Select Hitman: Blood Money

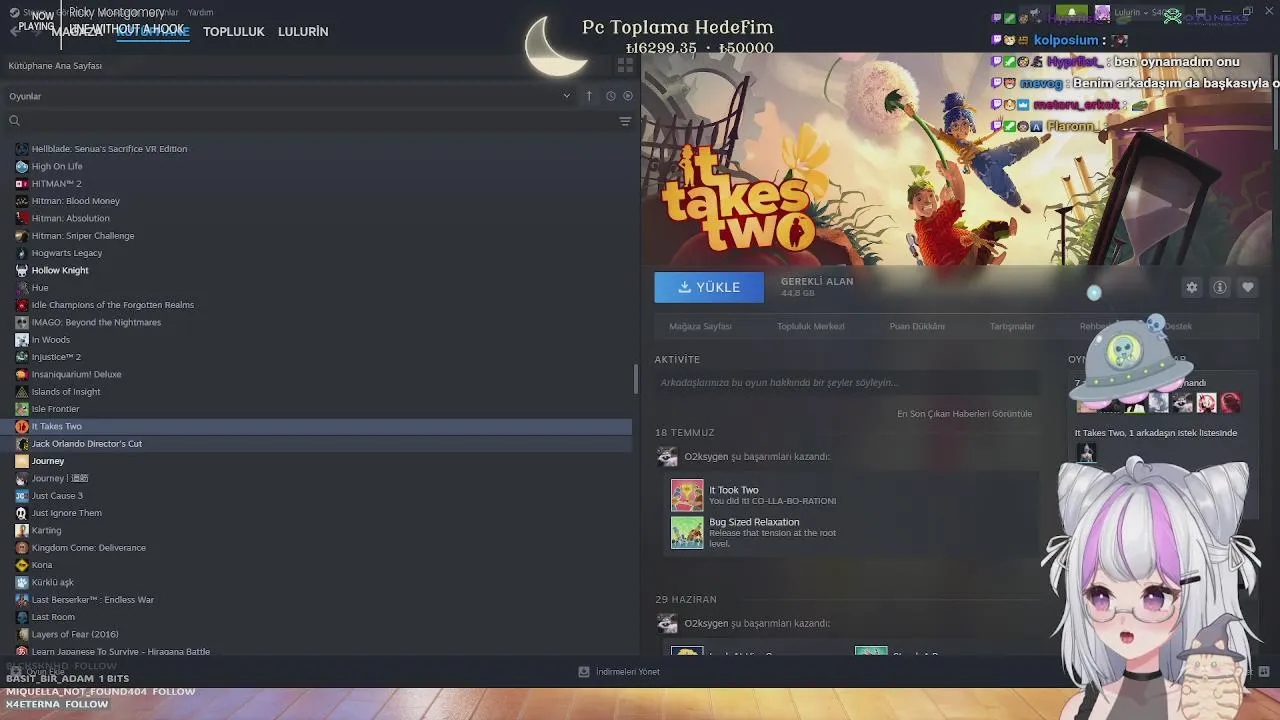tap(75, 201)
